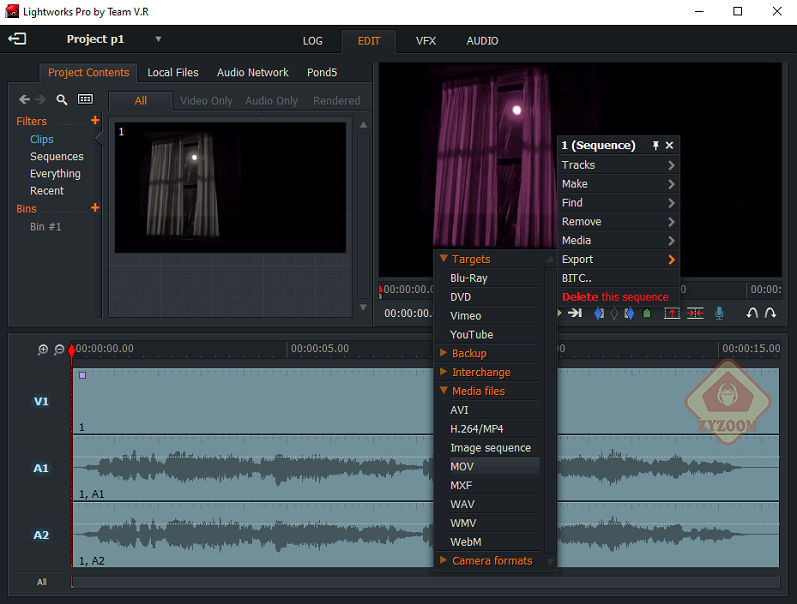Toggle the list view keyboard icon

tap(85, 99)
